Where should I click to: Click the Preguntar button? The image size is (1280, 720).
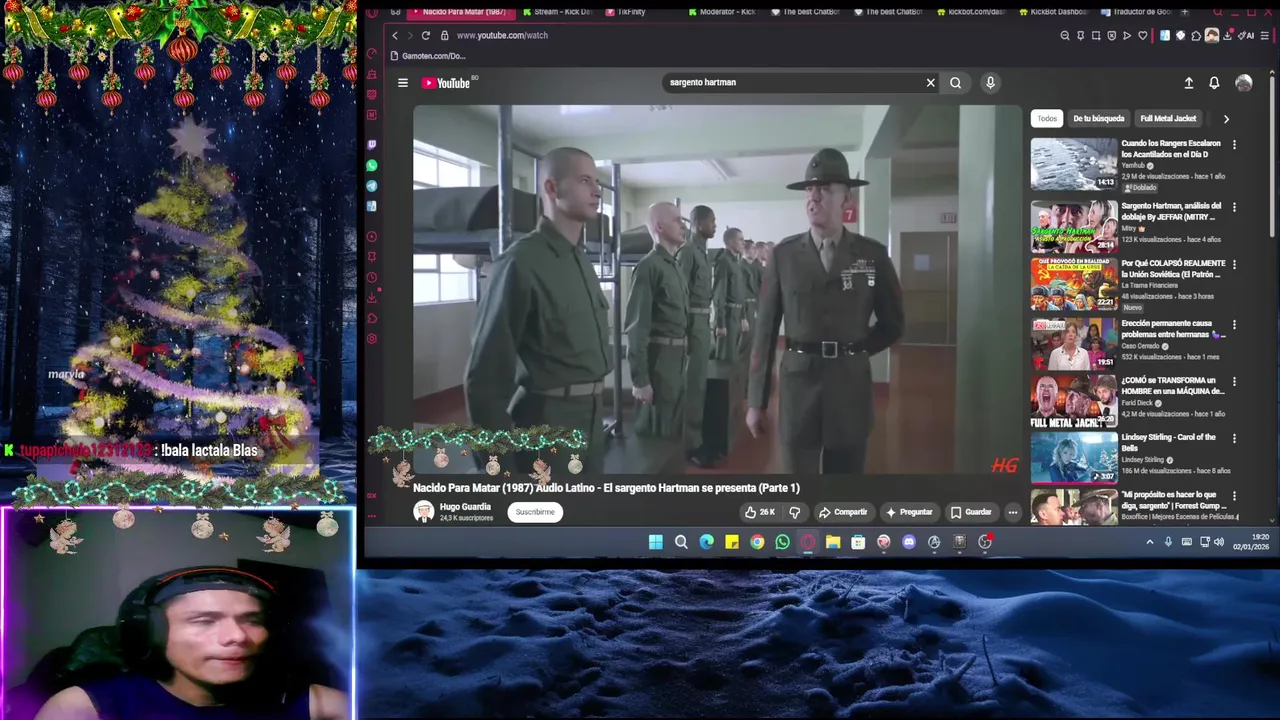pos(909,512)
